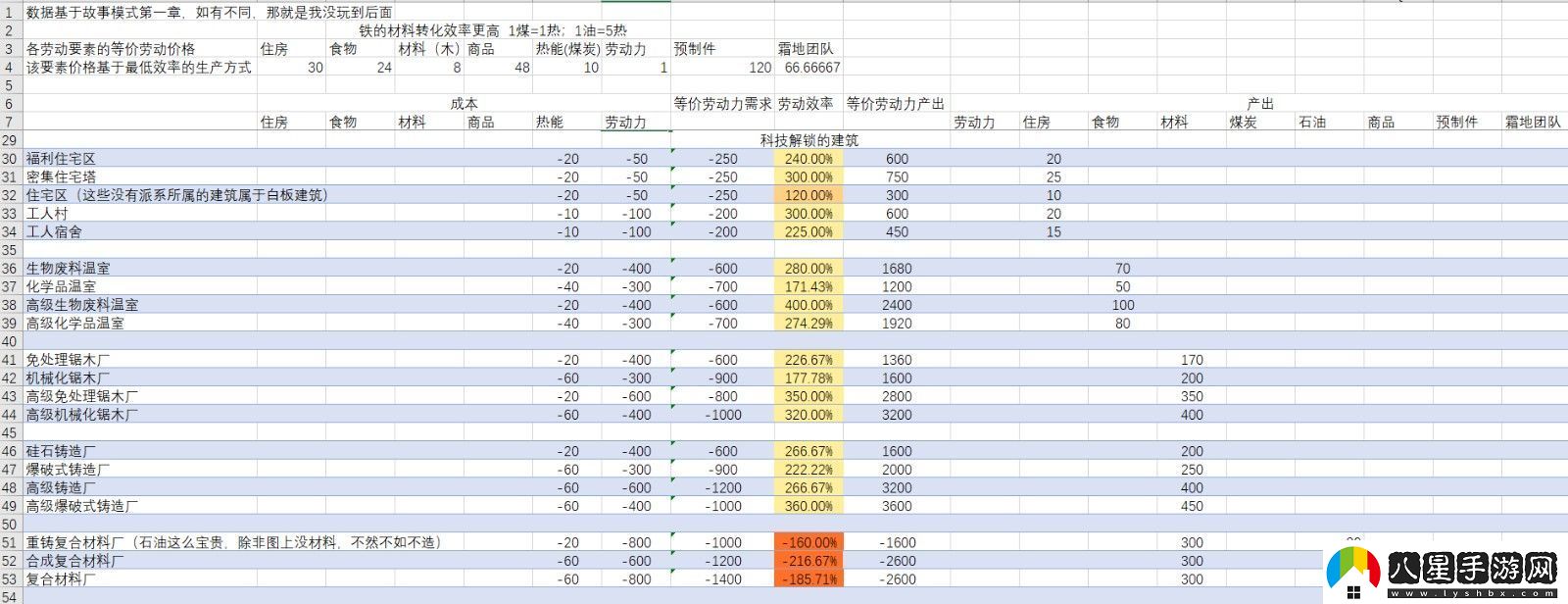Click the 等价劳动力需求 column heading
The height and width of the screenshot is (604, 1568).
pos(722,104)
